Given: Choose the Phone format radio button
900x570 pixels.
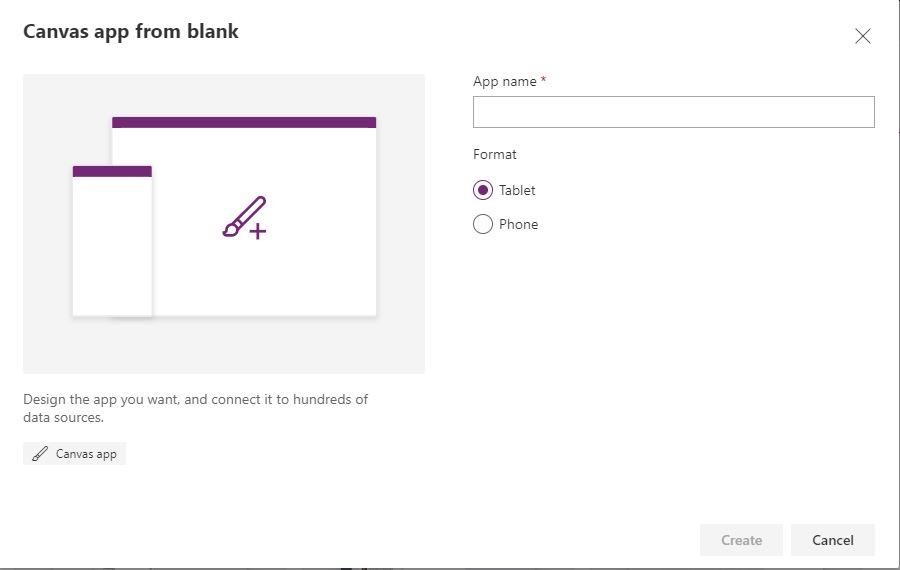Looking at the screenshot, I should coord(483,224).
